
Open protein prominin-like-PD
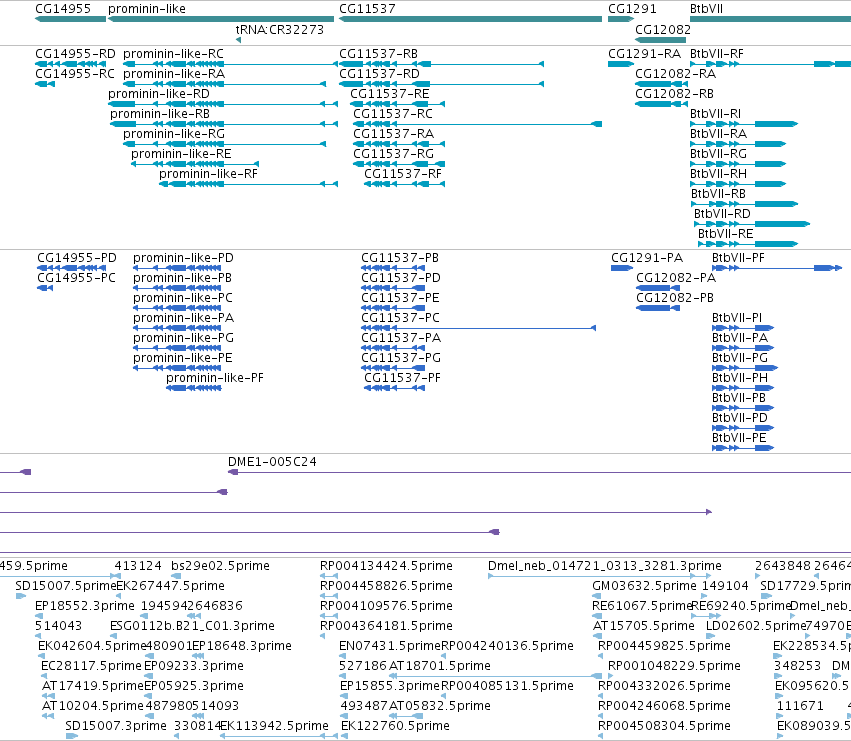(183, 258)
